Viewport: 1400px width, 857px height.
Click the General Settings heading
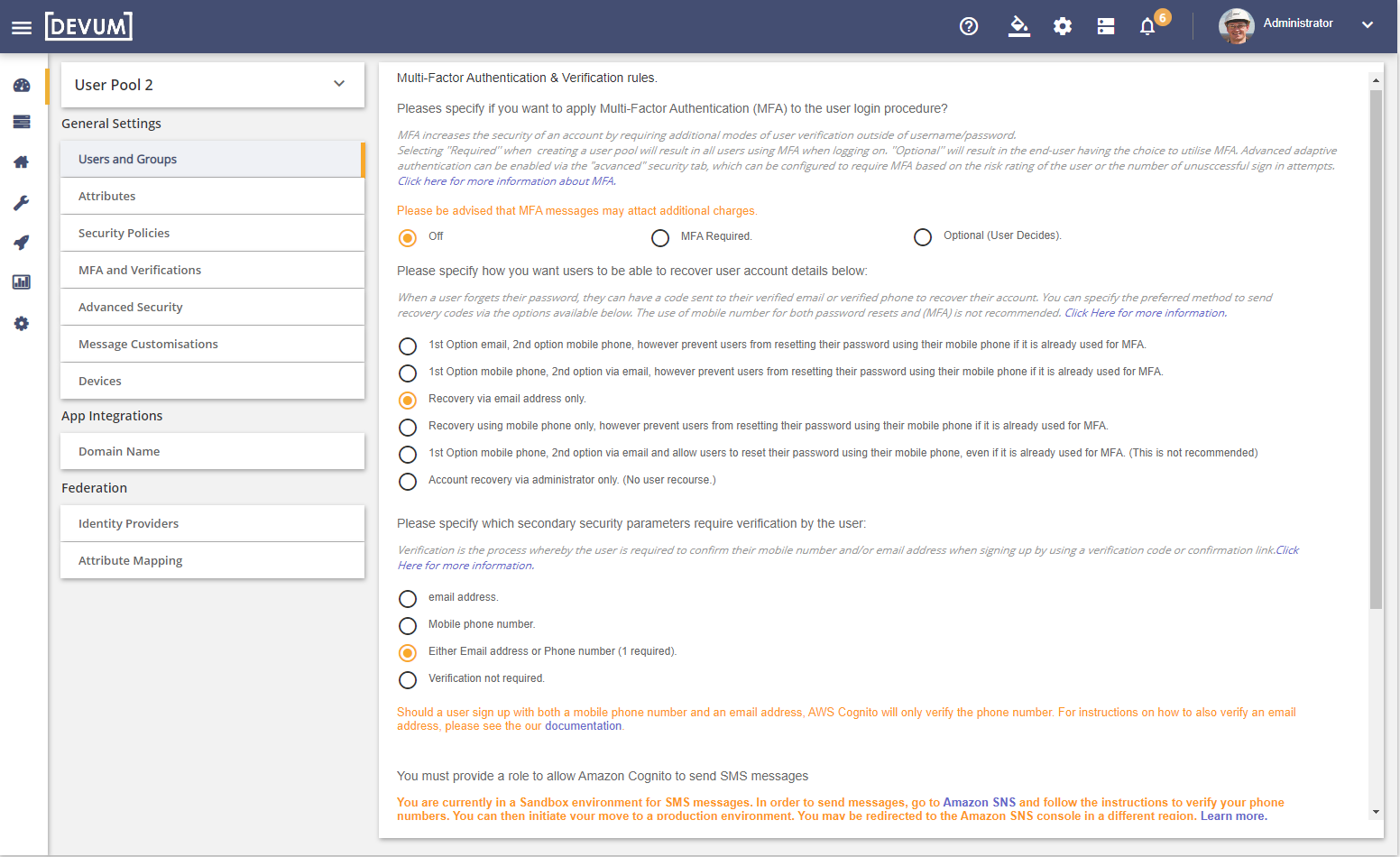pyautogui.click(x=111, y=124)
